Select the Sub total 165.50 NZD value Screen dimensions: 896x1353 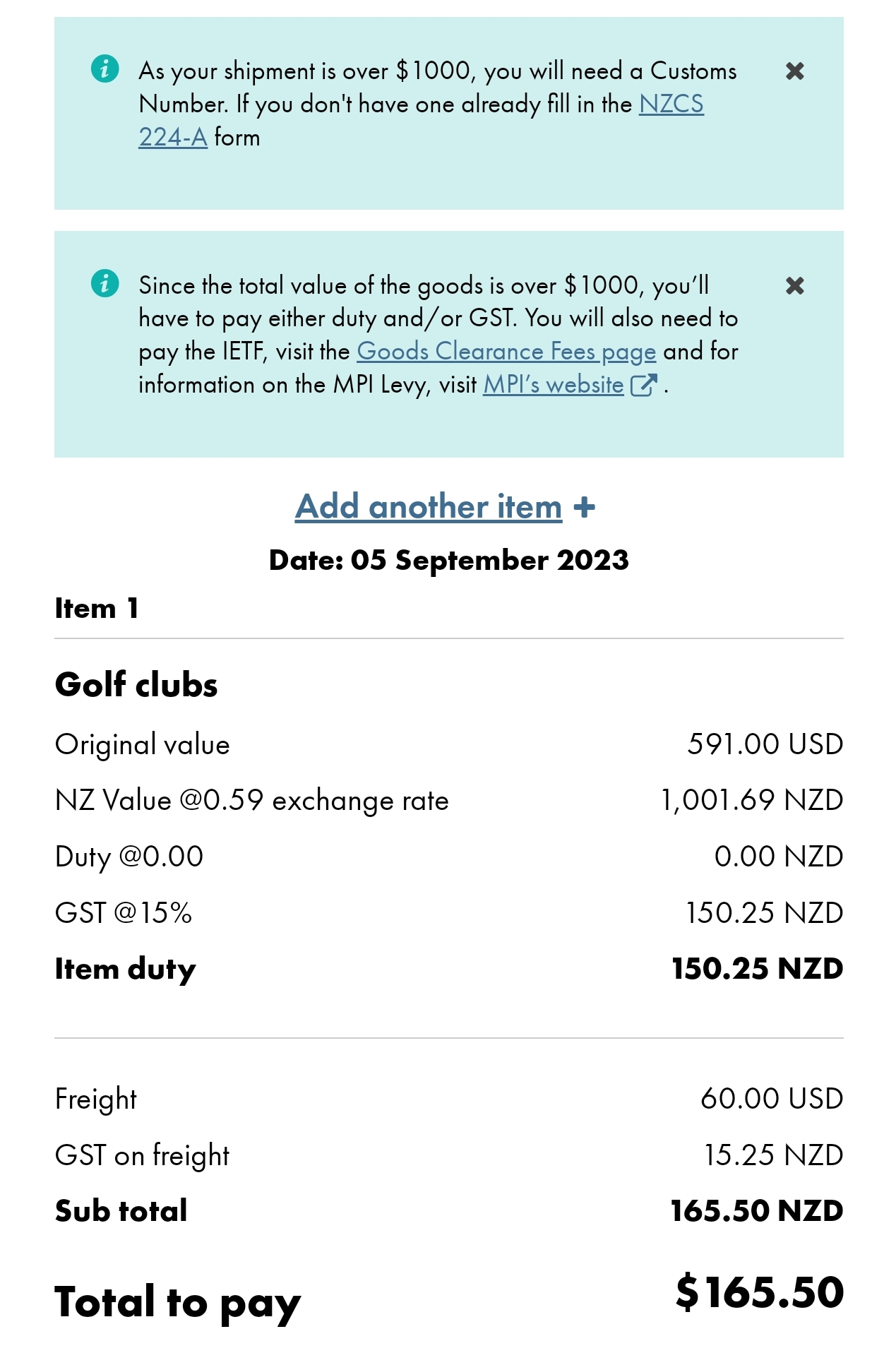click(x=756, y=1210)
